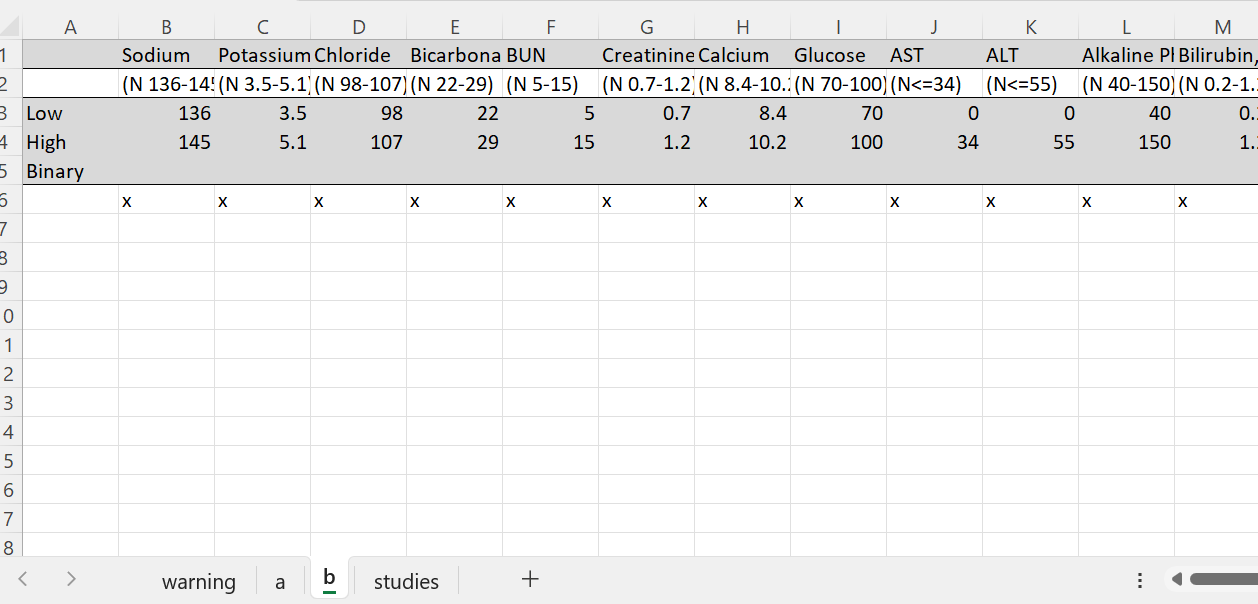The image size is (1258, 604).
Task: Click the "Binary" label cell
Action: (x=70, y=171)
